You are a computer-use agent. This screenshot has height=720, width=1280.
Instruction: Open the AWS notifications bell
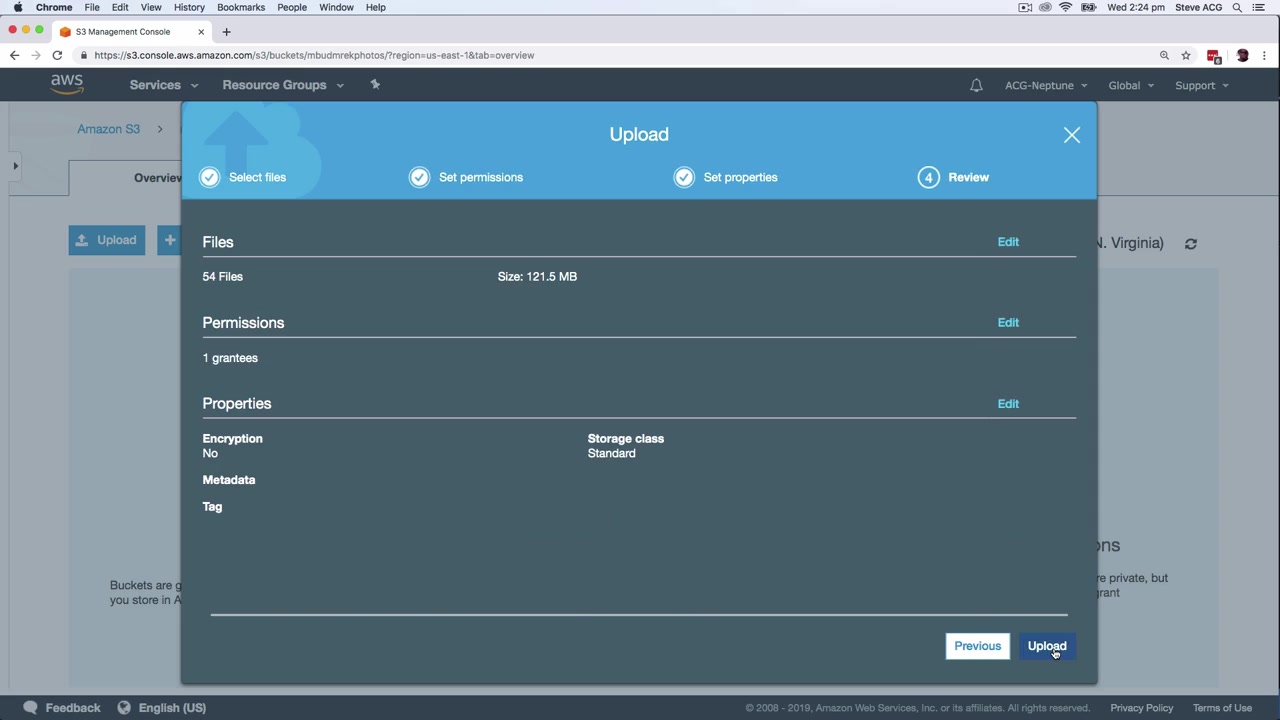976,85
